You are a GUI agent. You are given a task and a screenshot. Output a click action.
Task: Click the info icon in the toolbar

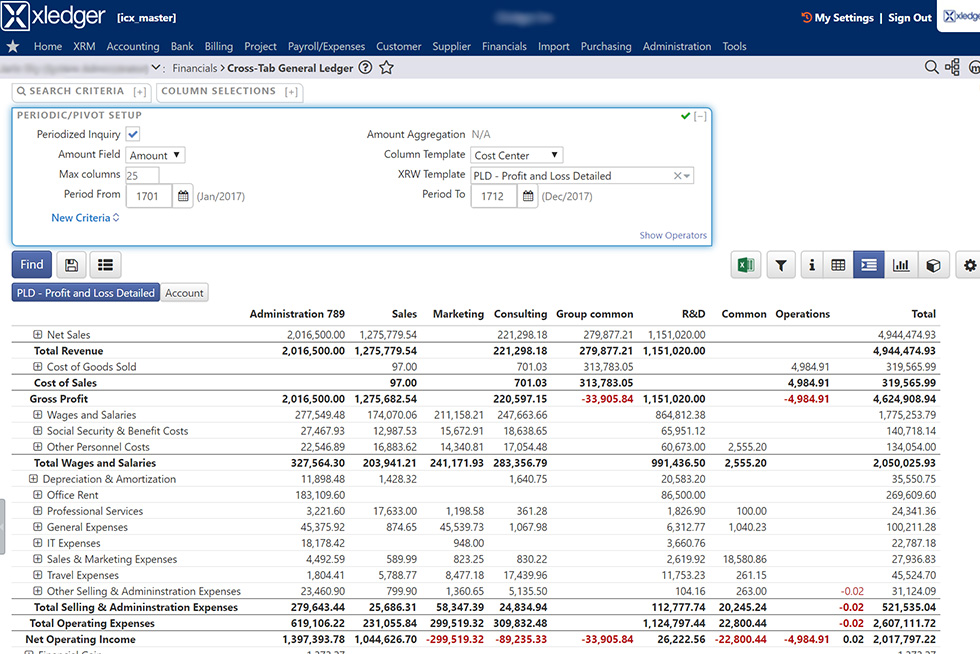[811, 264]
